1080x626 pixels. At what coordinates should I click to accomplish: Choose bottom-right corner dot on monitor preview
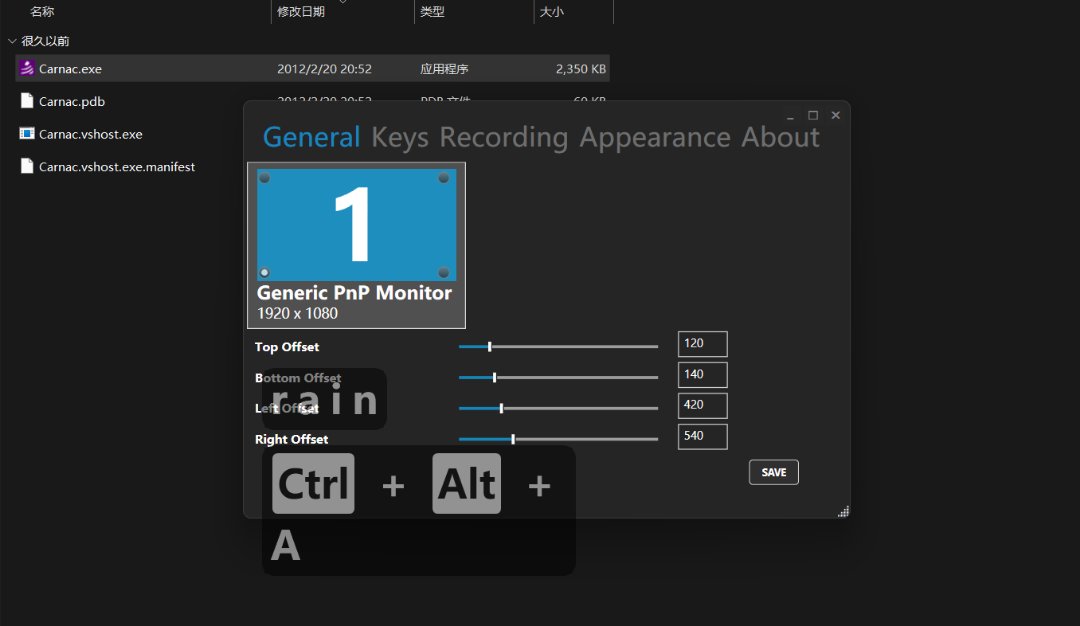[x=443, y=272]
